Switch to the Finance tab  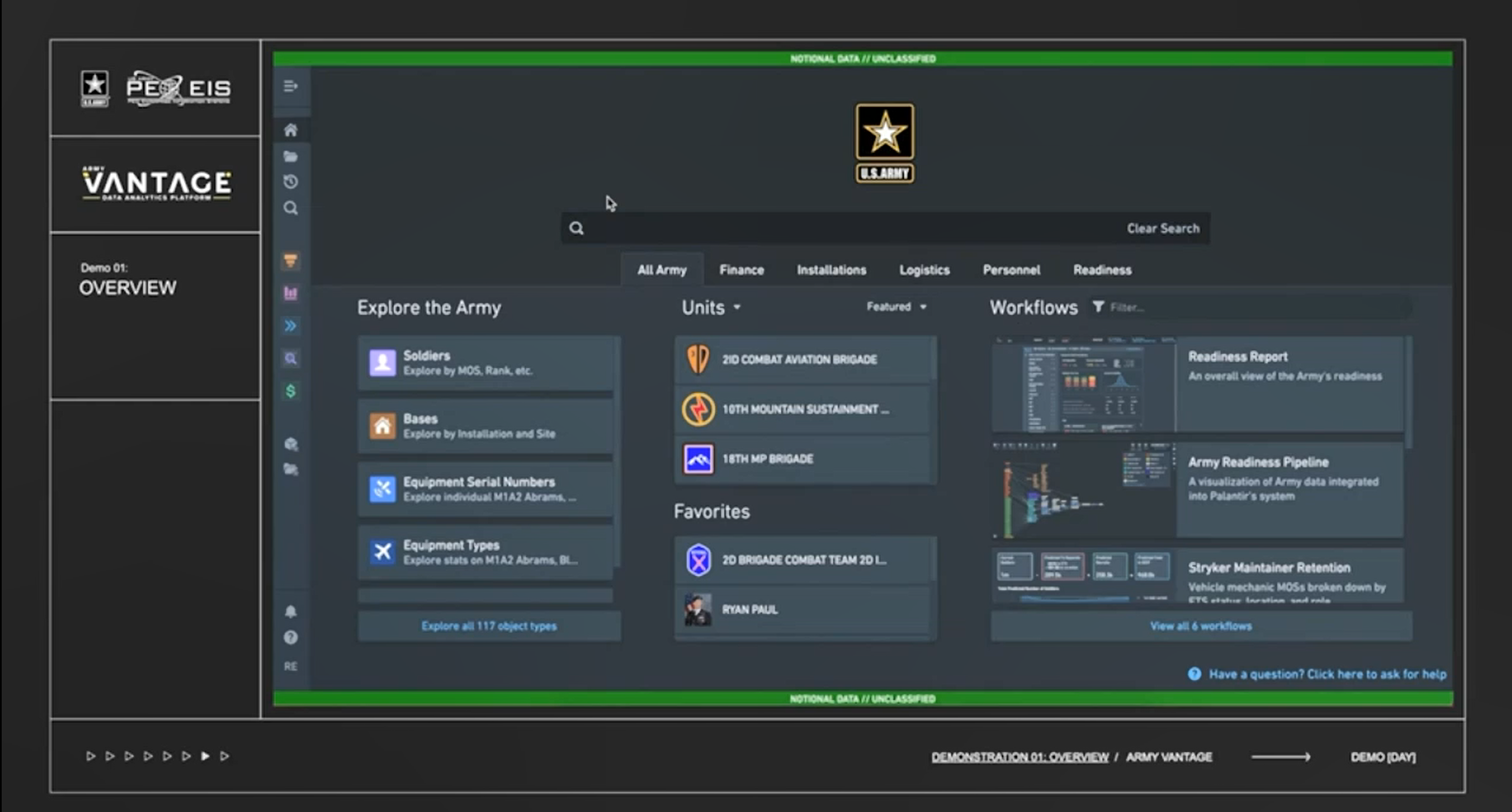[742, 270]
